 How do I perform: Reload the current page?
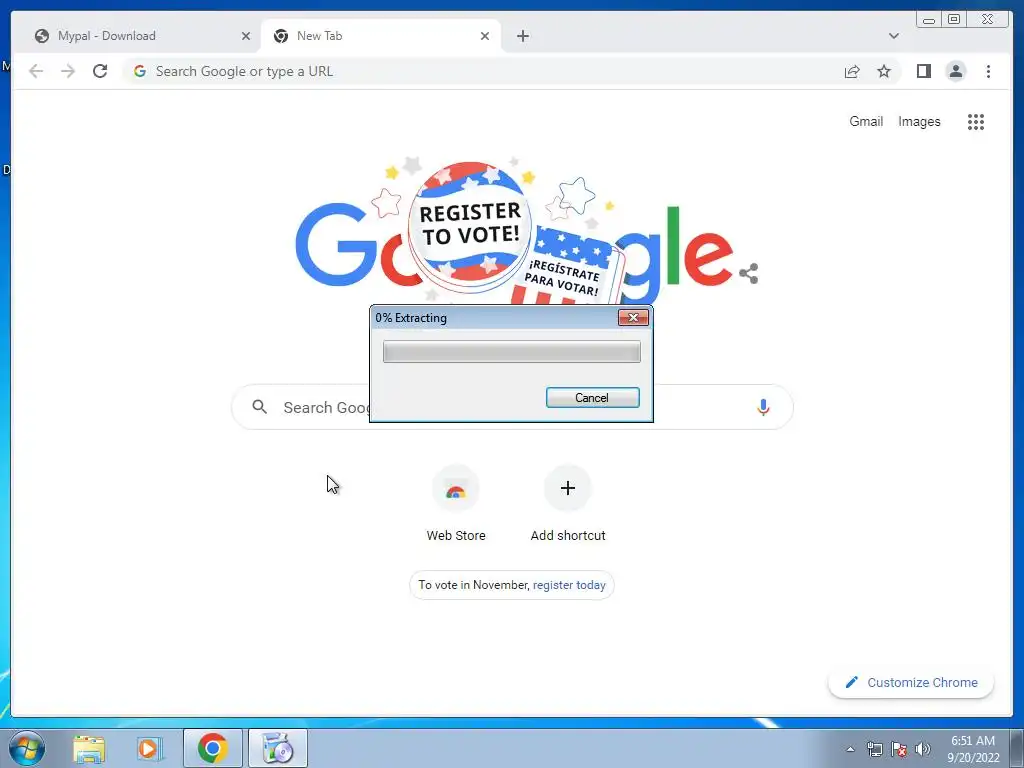(x=100, y=71)
